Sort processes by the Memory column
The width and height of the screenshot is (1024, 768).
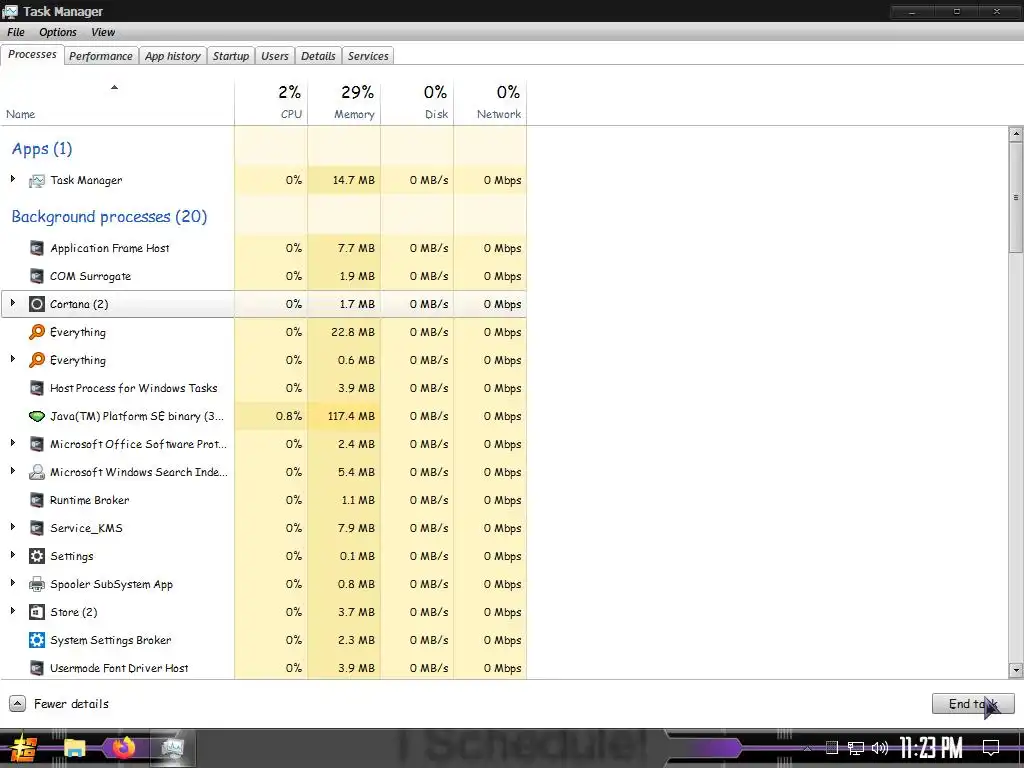click(344, 102)
